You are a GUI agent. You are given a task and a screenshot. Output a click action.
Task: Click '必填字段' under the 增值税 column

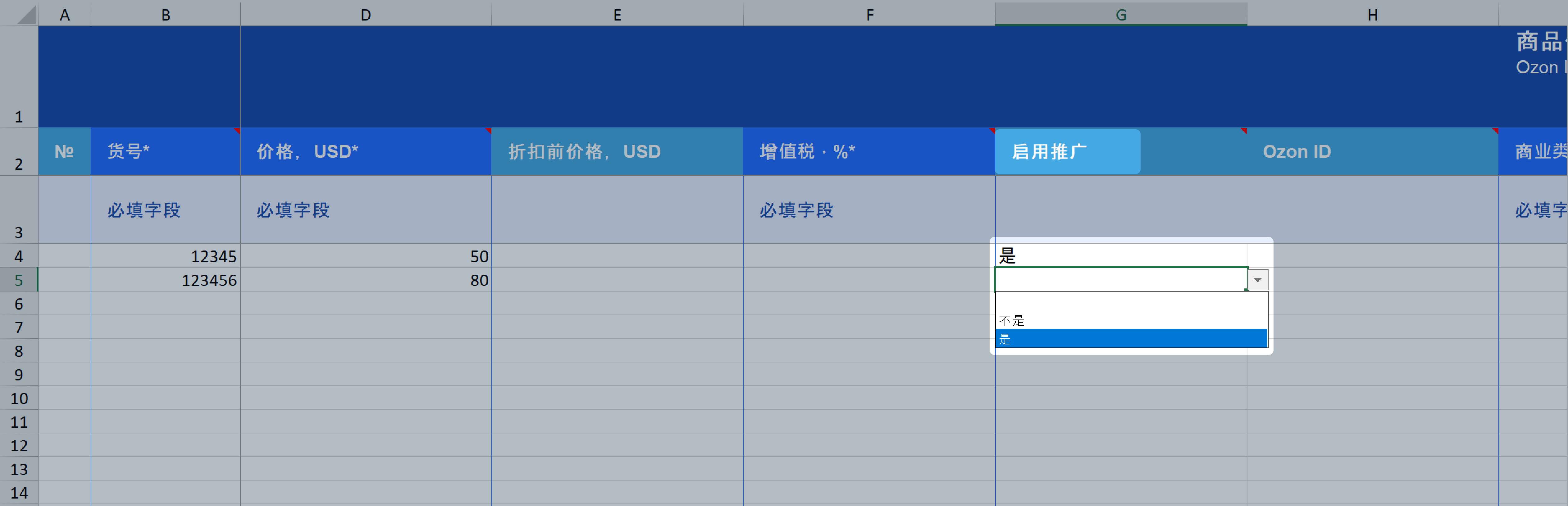coord(796,210)
